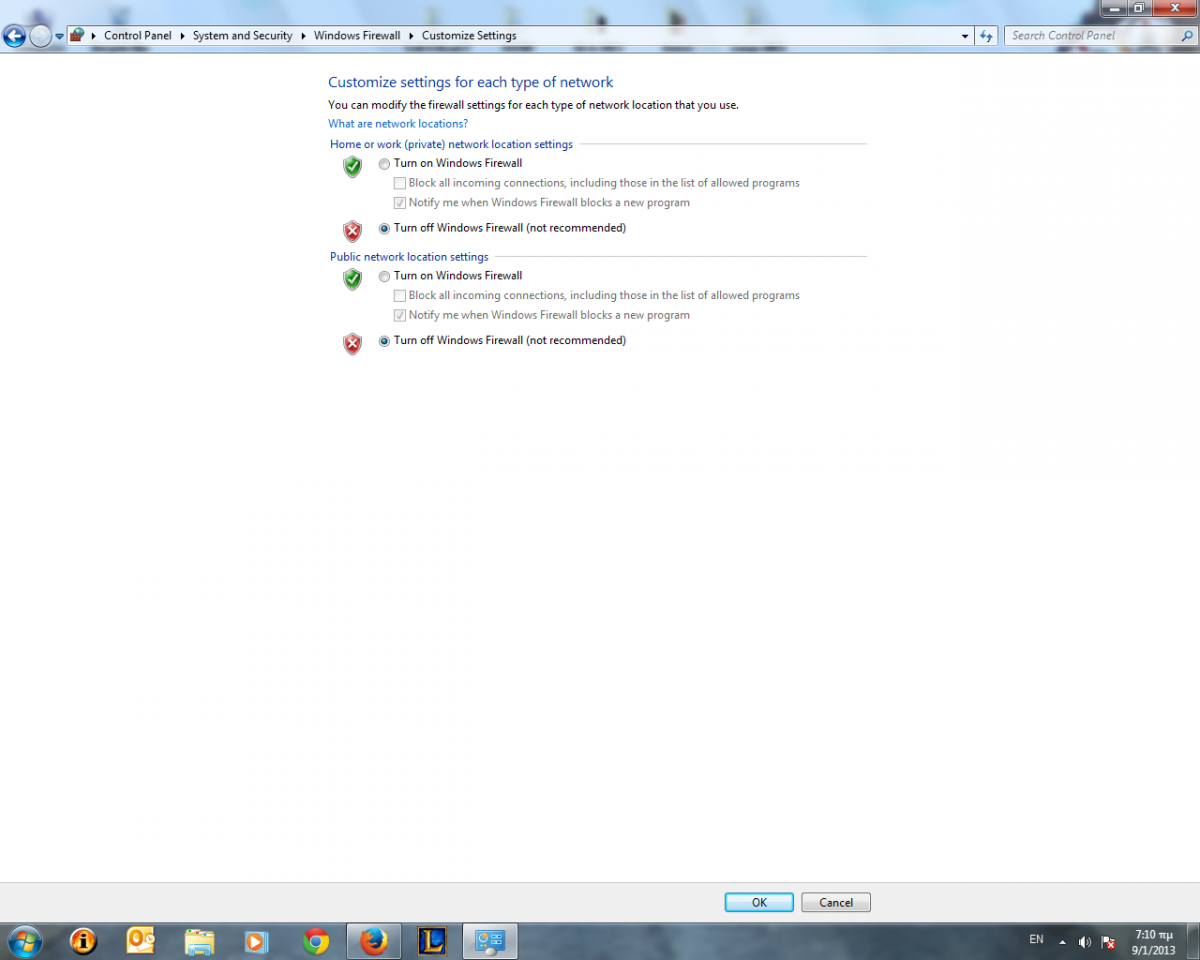This screenshot has width=1200, height=960.
Task: Select Turn off Windows Firewall for private network
Action: [384, 229]
